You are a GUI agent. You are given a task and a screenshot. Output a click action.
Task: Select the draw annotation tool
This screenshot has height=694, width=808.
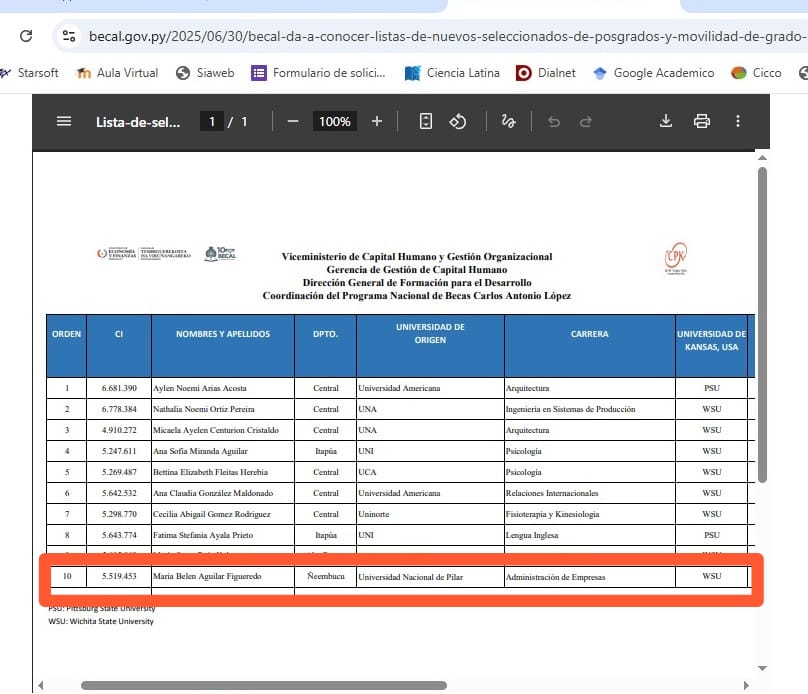point(508,122)
